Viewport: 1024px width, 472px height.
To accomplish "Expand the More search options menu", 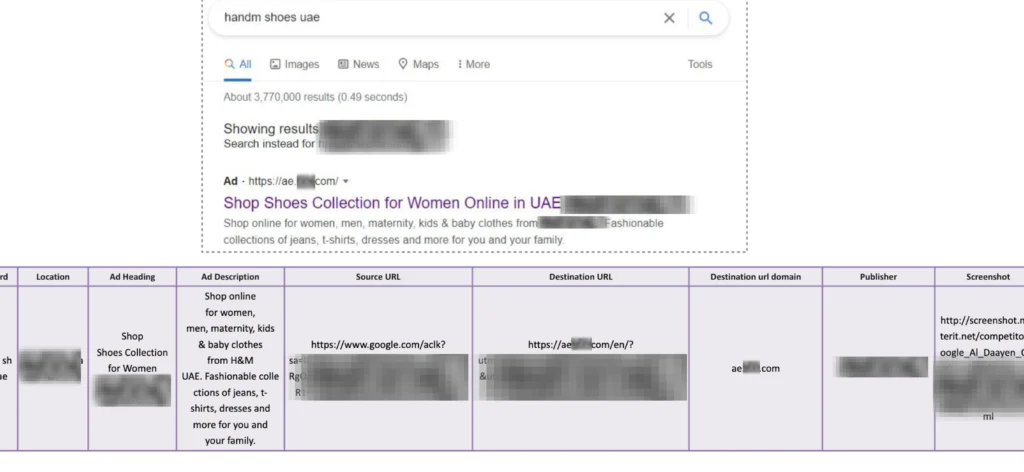I will coord(473,64).
